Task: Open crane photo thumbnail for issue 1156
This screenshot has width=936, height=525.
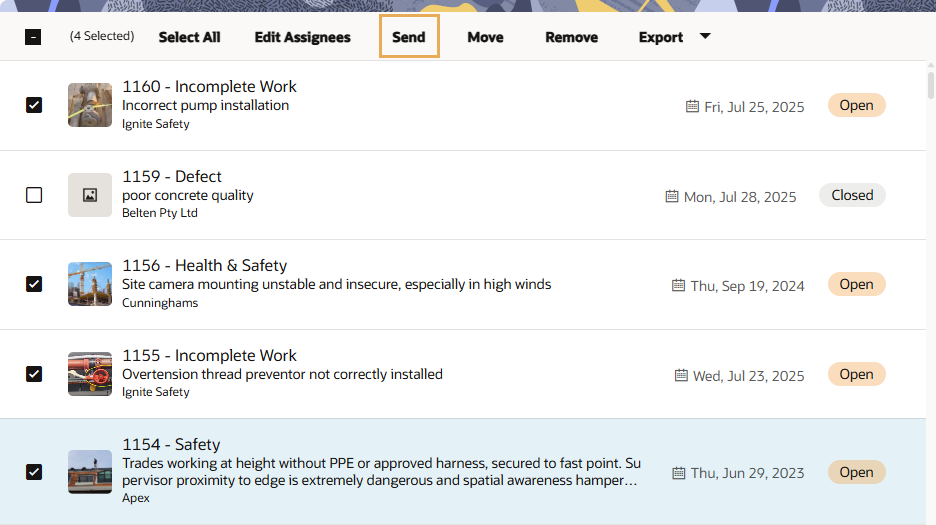Action: pos(90,284)
